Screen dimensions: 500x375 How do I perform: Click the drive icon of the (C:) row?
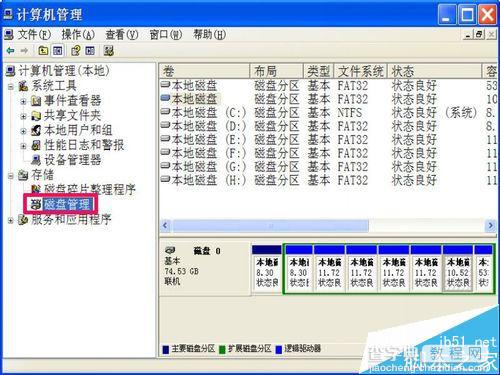[x=165, y=112]
